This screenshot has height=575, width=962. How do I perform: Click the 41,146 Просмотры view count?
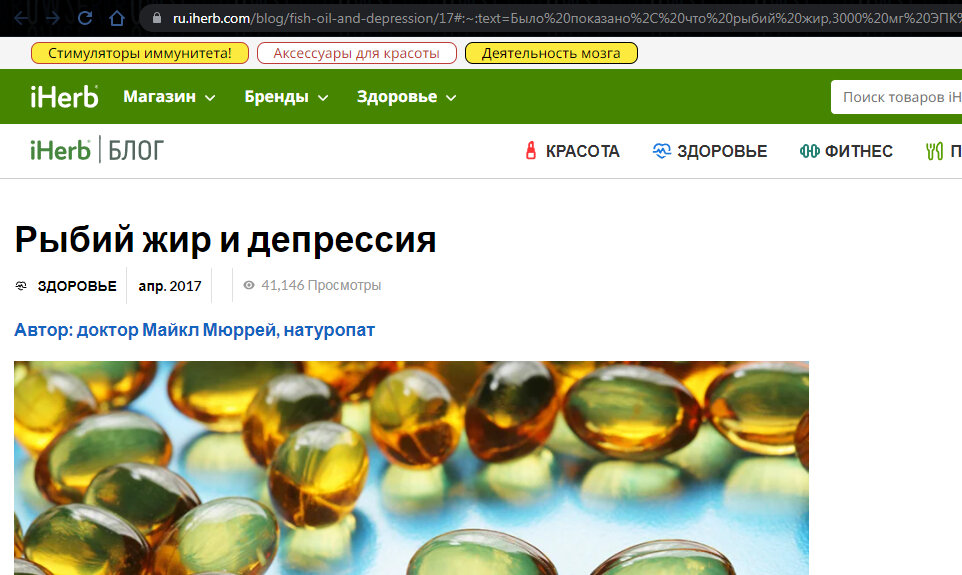tap(321, 285)
